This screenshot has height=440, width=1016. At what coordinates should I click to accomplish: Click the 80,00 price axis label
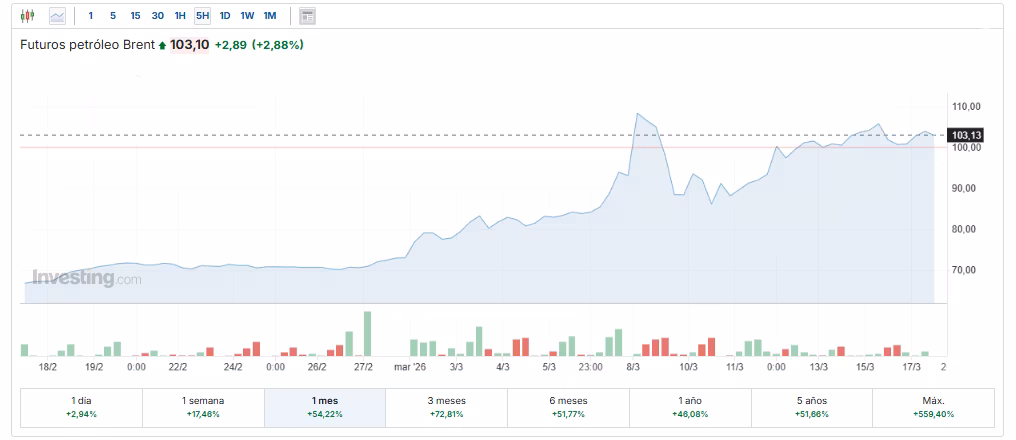click(x=965, y=229)
